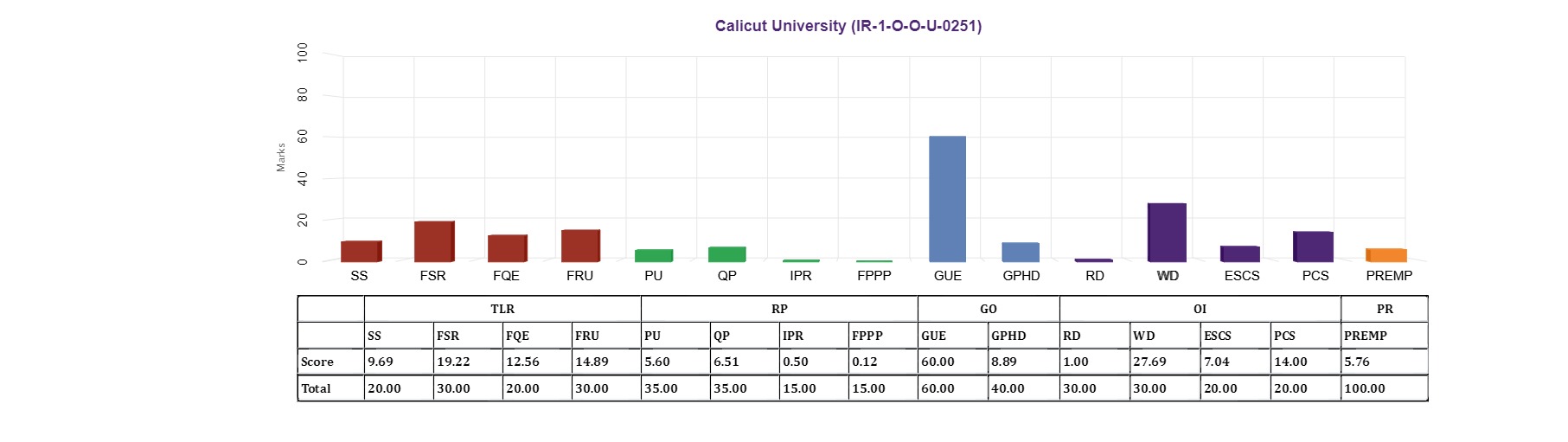
Task: Select the purple PCS bar
Action: (1313, 247)
